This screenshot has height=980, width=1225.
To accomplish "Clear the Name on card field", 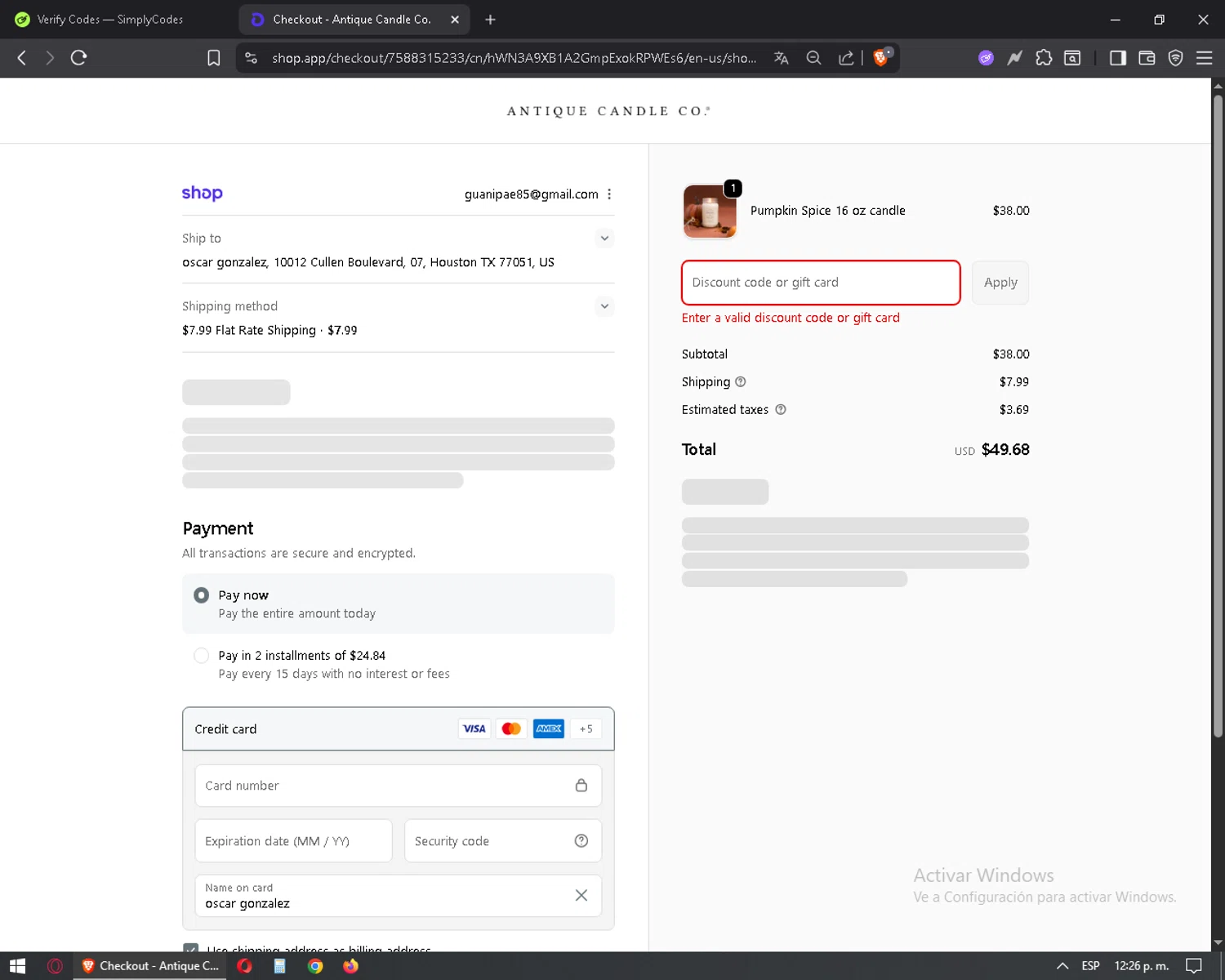I will 581,896.
